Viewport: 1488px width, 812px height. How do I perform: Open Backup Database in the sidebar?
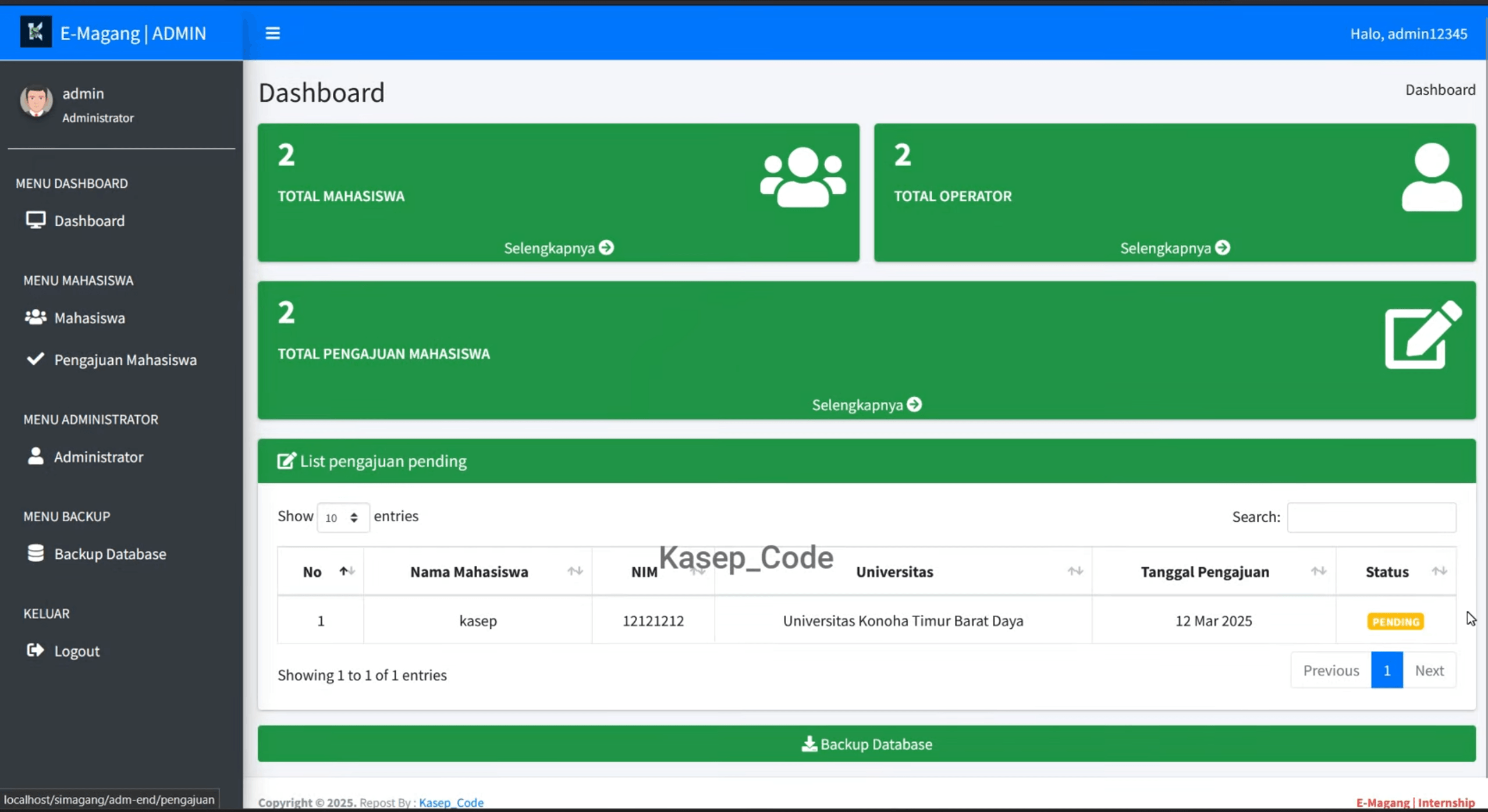pos(110,554)
